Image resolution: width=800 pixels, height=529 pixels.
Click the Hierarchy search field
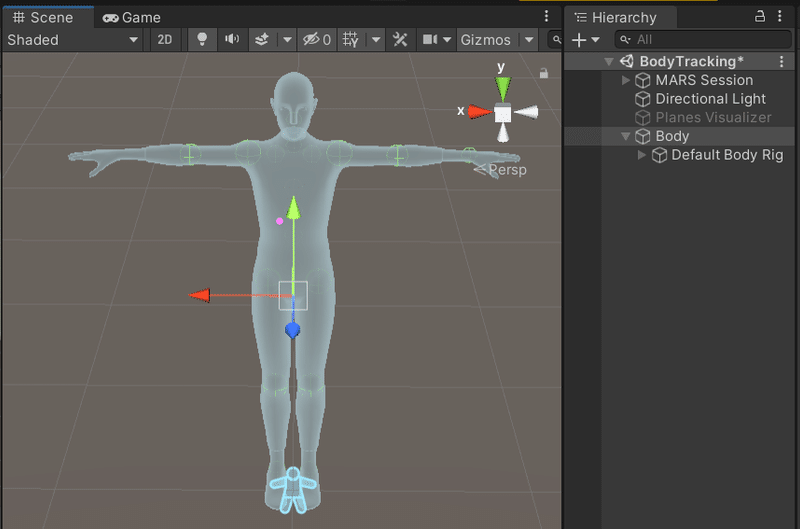click(705, 40)
